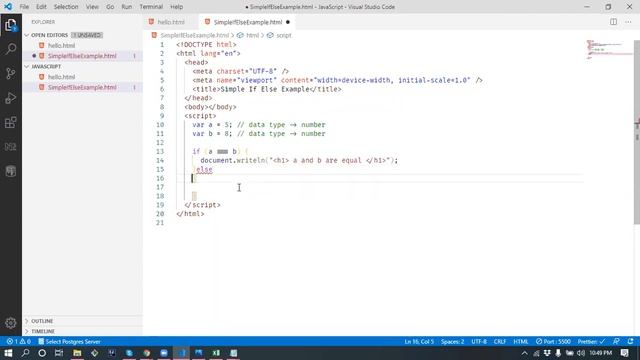
Task: Change indentation via Spaces: 2
Action: click(452, 342)
